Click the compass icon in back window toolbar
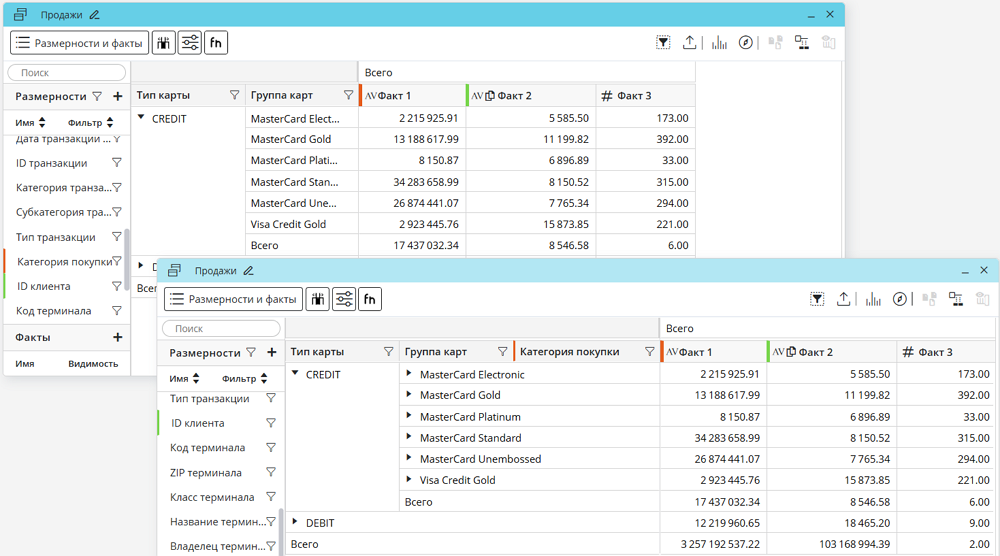The height and width of the screenshot is (556, 1000). tap(746, 42)
